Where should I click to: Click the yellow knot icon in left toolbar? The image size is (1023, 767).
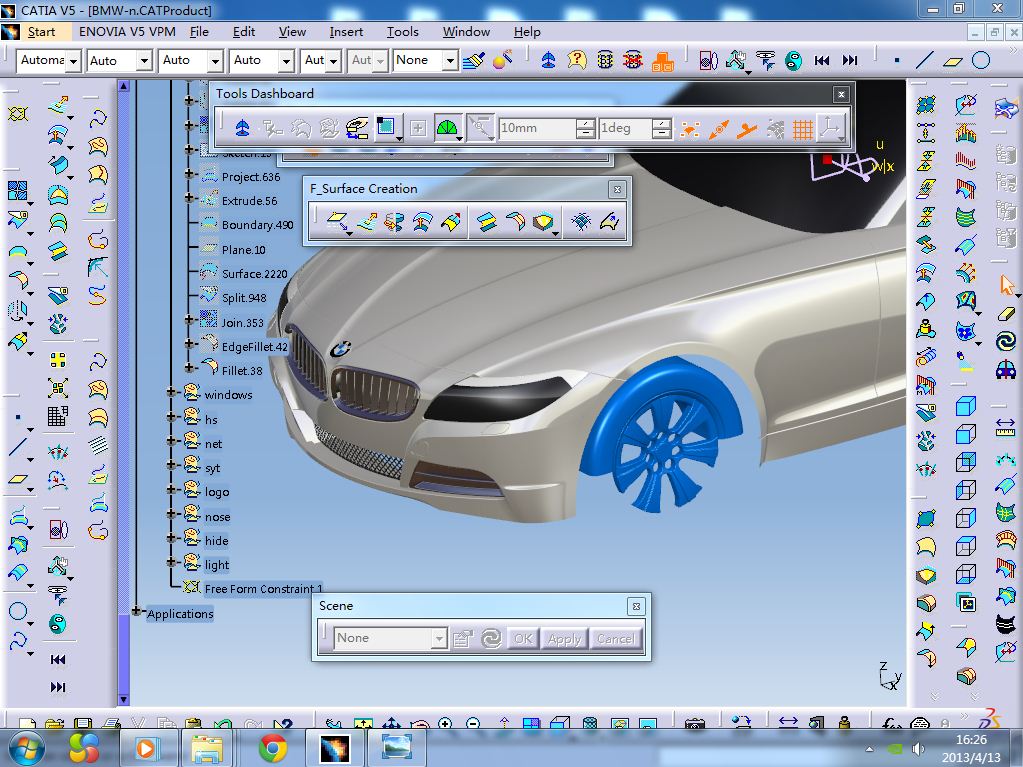pos(18,113)
